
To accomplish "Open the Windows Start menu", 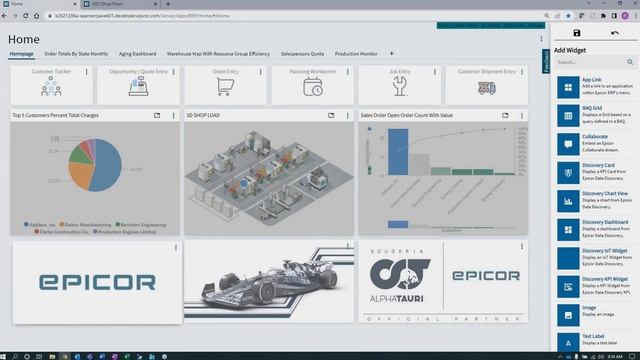I will point(3,356).
